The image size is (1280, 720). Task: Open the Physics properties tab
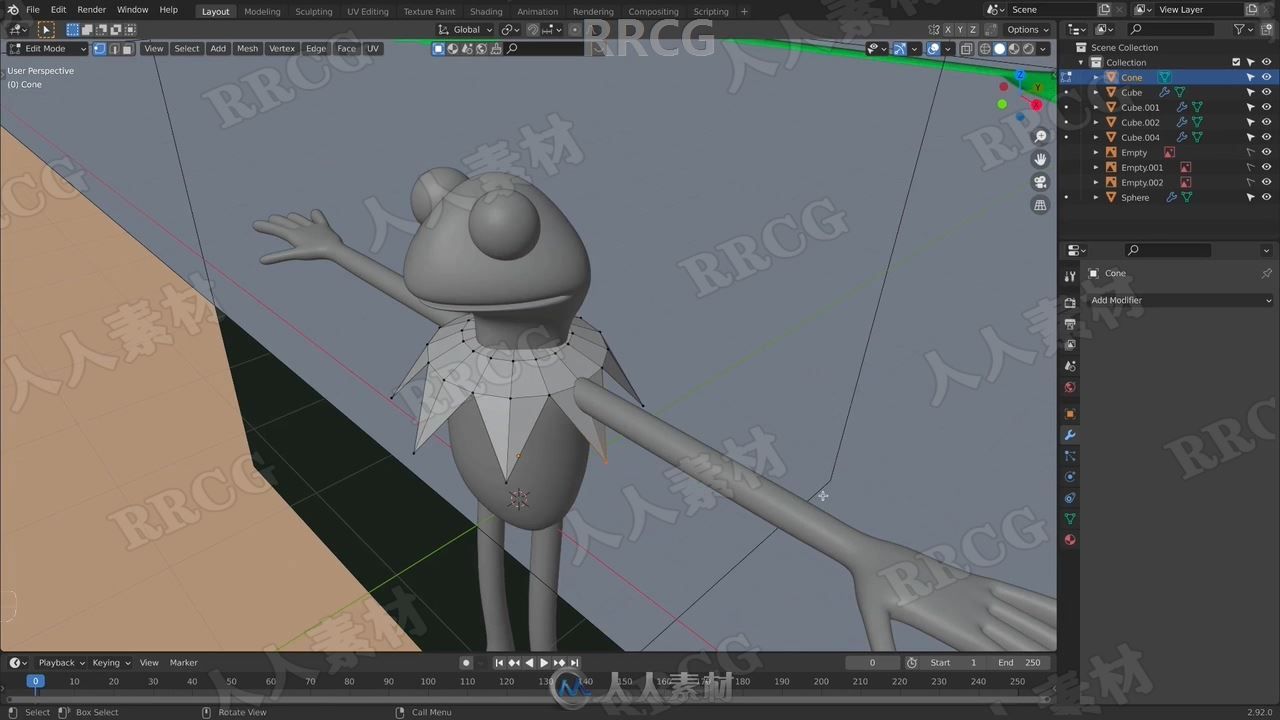coord(1070,477)
